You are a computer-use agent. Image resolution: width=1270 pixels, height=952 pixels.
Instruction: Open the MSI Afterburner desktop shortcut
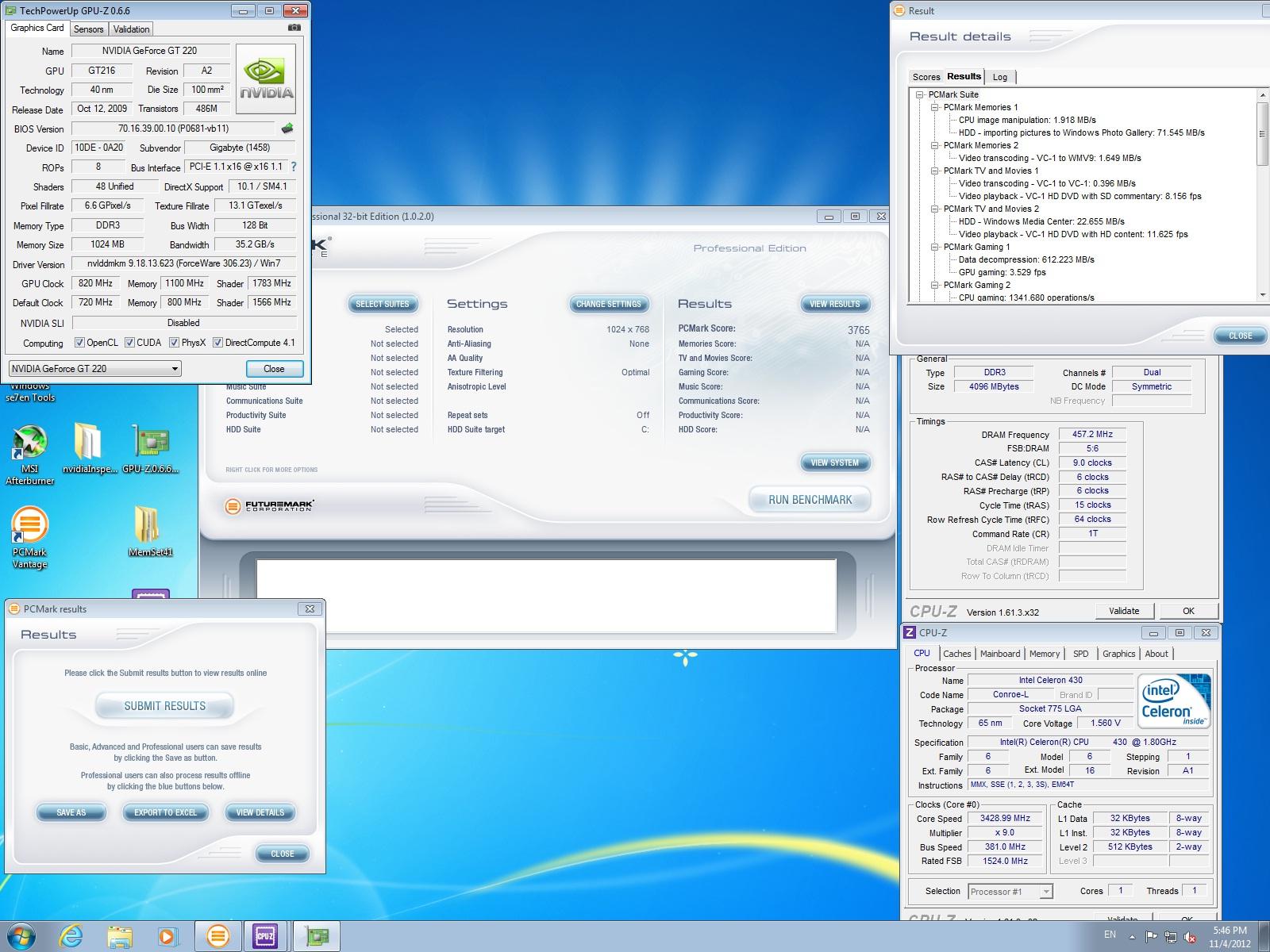(x=30, y=455)
